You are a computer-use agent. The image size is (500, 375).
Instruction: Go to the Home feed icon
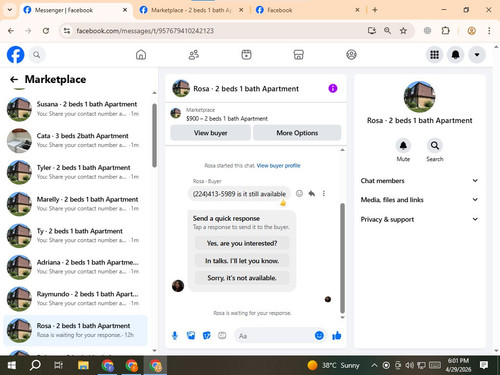pos(141,55)
